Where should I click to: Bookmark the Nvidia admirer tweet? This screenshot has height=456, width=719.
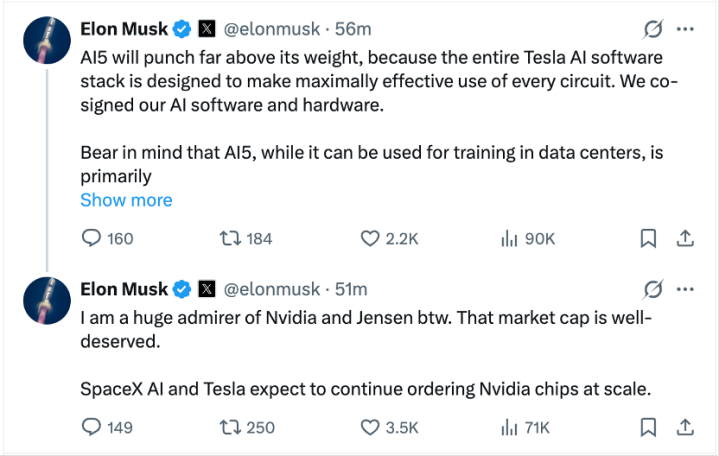648,427
